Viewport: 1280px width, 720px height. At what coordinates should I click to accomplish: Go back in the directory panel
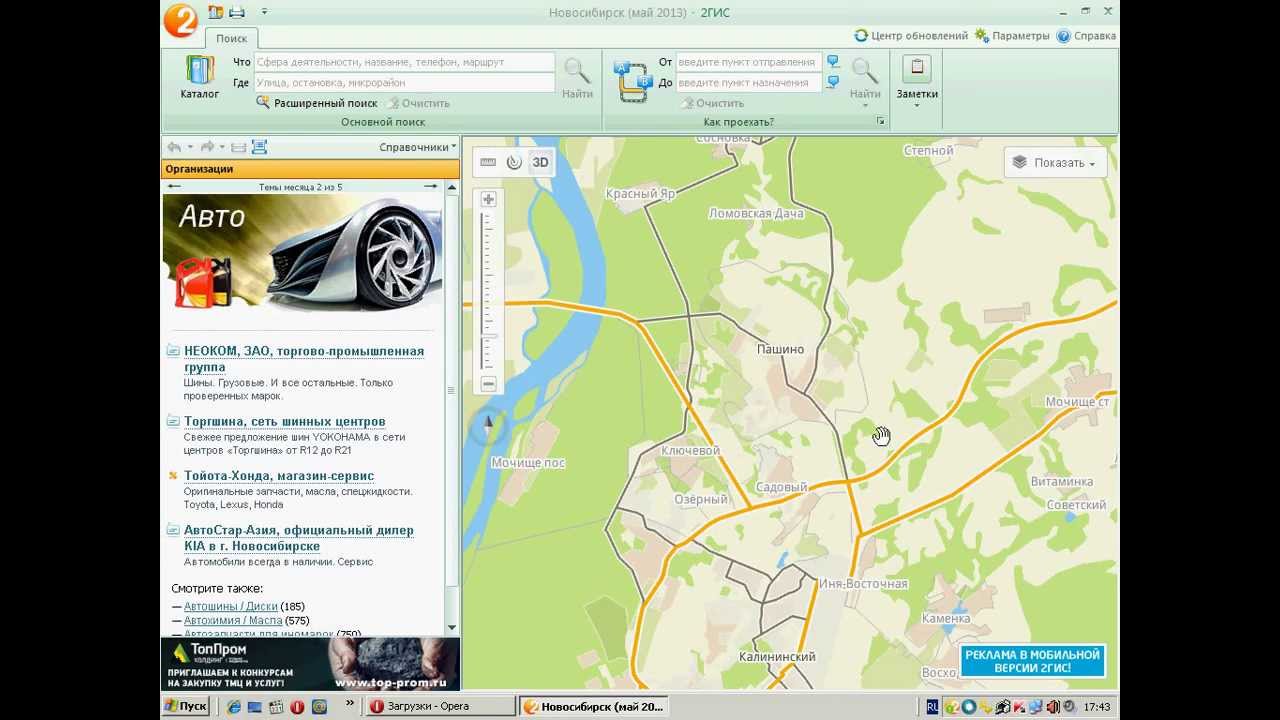pos(174,147)
